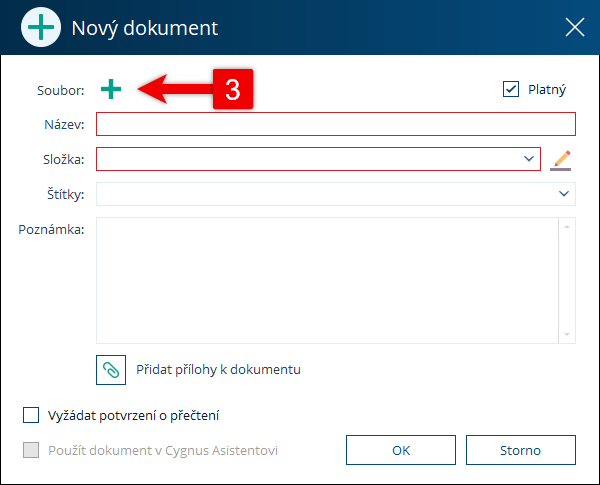Image resolution: width=600 pixels, height=485 pixels.
Task: Click the Štítky: label text
Action: tap(65, 194)
